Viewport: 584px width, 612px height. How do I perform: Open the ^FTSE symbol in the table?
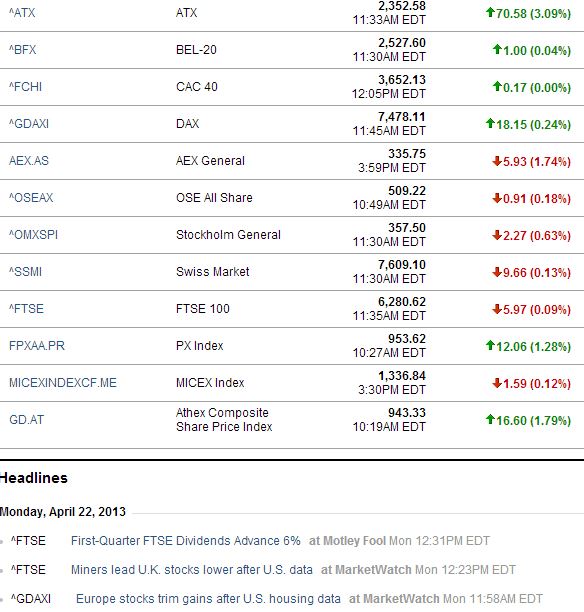(26, 309)
